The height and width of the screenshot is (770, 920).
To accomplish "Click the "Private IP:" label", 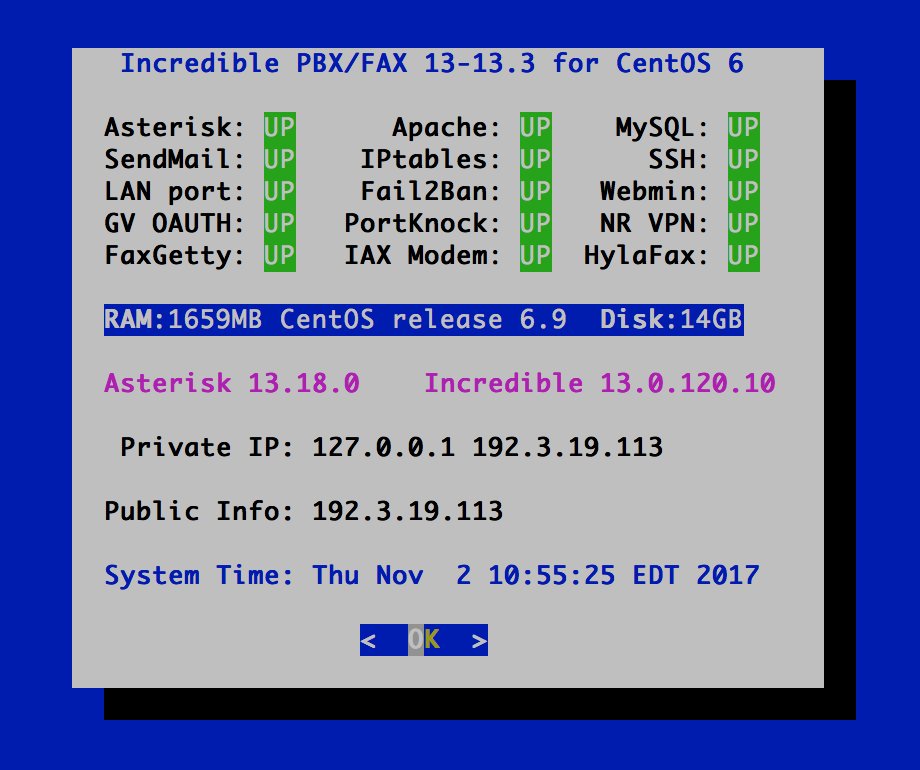I will tap(207, 448).
